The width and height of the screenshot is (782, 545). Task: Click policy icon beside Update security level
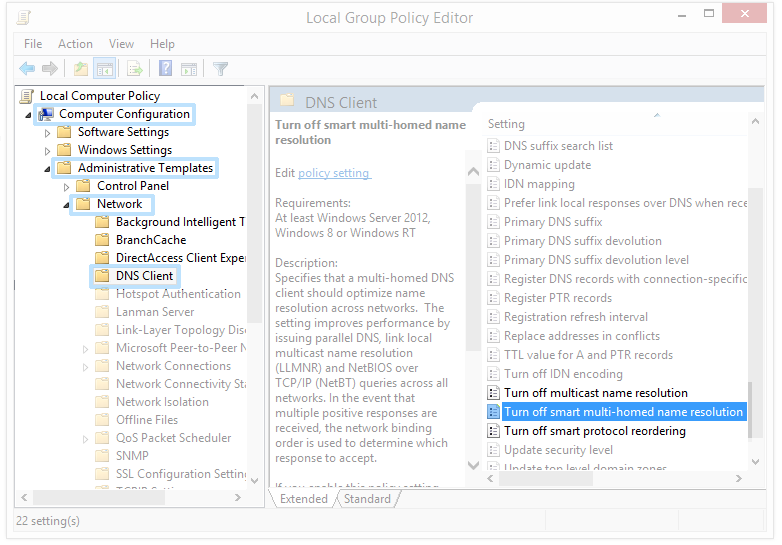(493, 450)
